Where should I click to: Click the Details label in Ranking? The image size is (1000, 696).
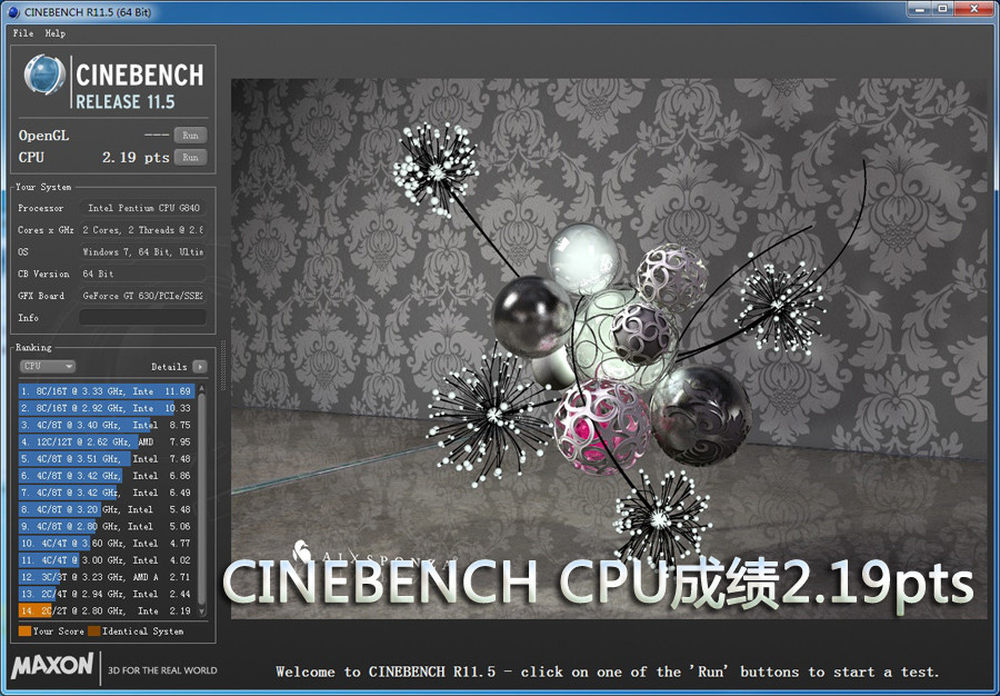tap(169, 367)
